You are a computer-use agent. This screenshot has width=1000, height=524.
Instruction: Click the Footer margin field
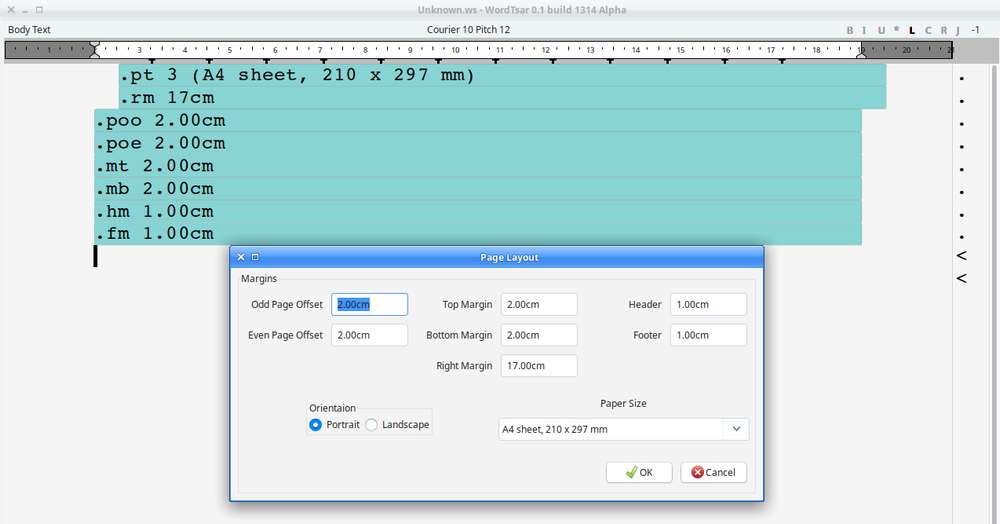click(x=708, y=335)
